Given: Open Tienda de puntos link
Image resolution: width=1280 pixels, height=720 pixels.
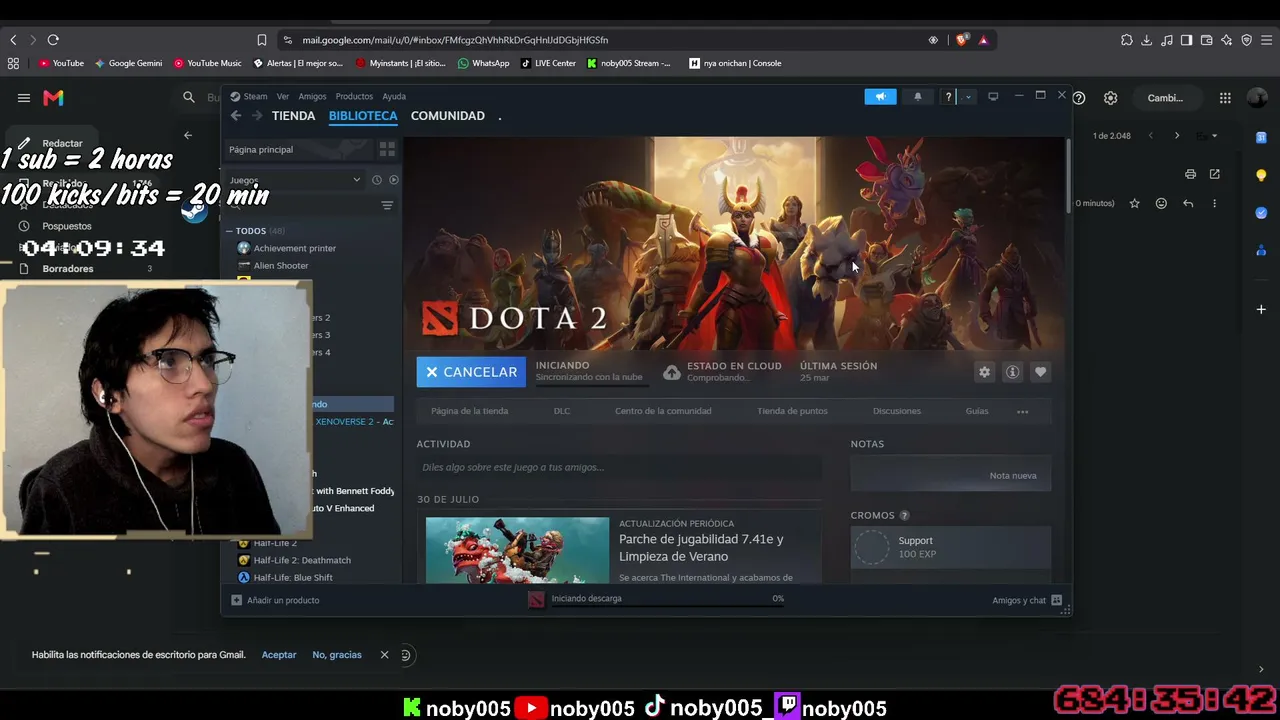Looking at the screenshot, I should point(792,411).
